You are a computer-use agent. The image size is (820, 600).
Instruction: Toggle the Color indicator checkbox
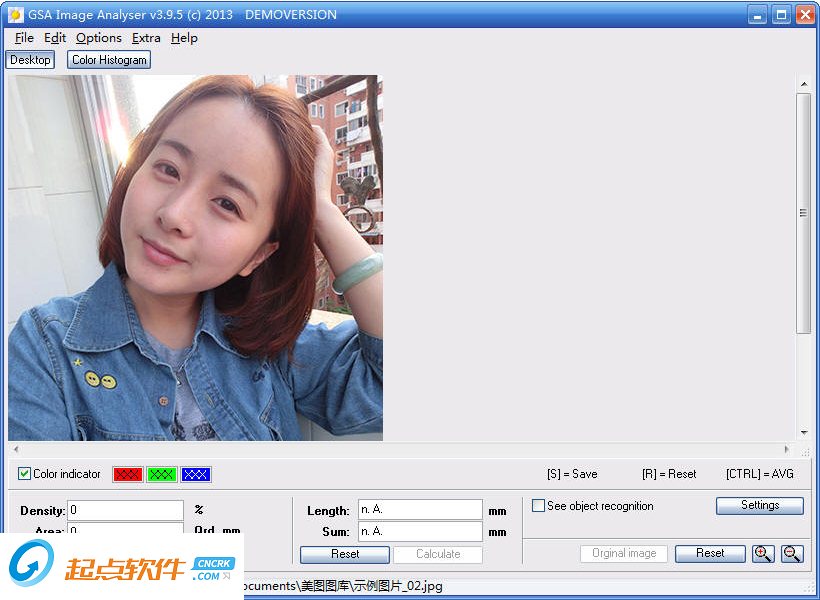pos(24,474)
